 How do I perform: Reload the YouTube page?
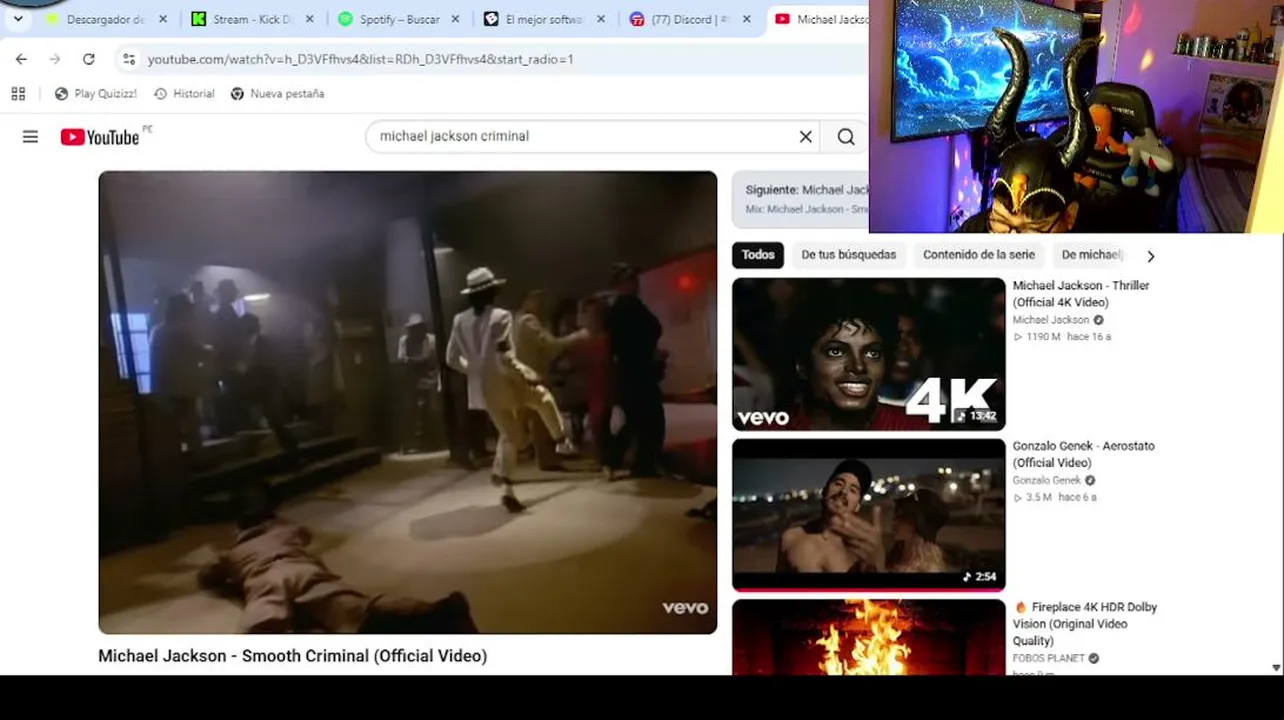click(88, 59)
